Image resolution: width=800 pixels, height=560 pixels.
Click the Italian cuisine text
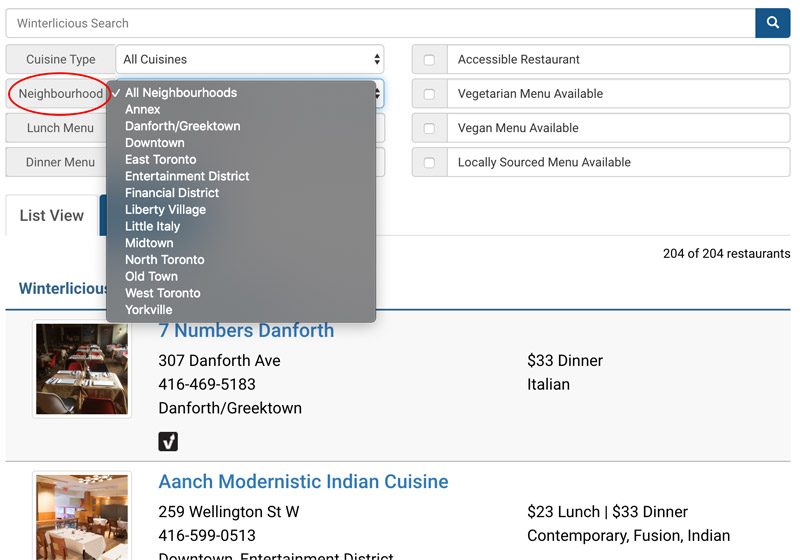[548, 385]
